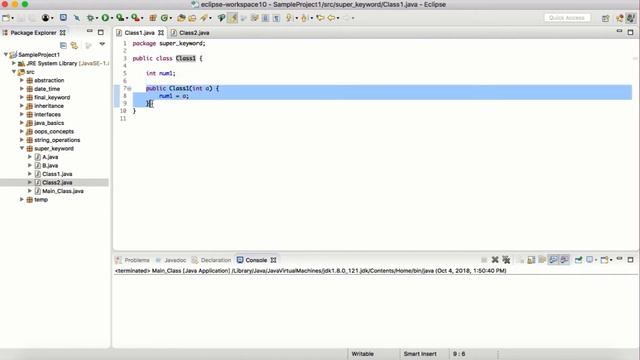Click the Writable status bar entry
This screenshot has width=640, height=360.
click(x=362, y=354)
